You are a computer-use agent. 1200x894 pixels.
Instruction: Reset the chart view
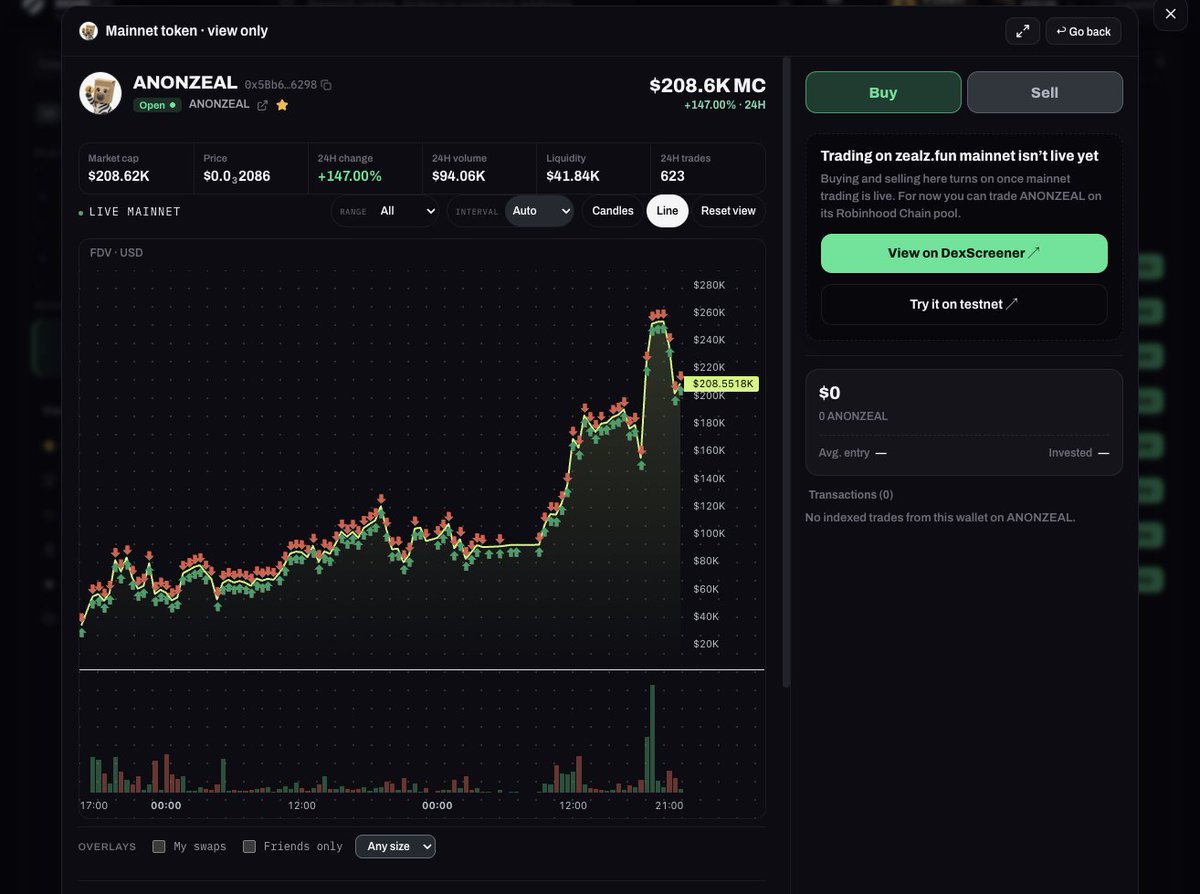pos(728,211)
